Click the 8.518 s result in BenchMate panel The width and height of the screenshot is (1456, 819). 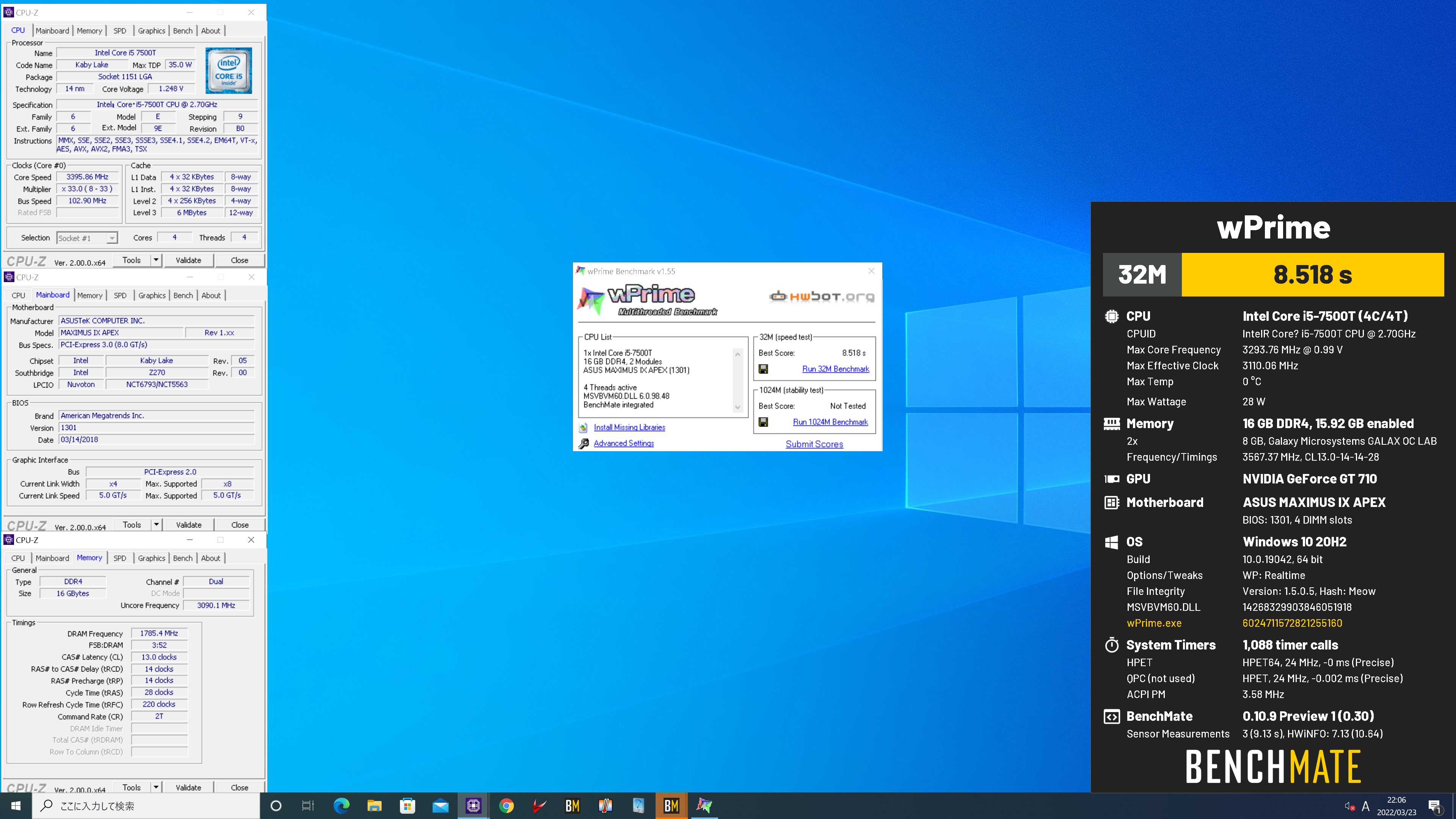tap(1312, 275)
